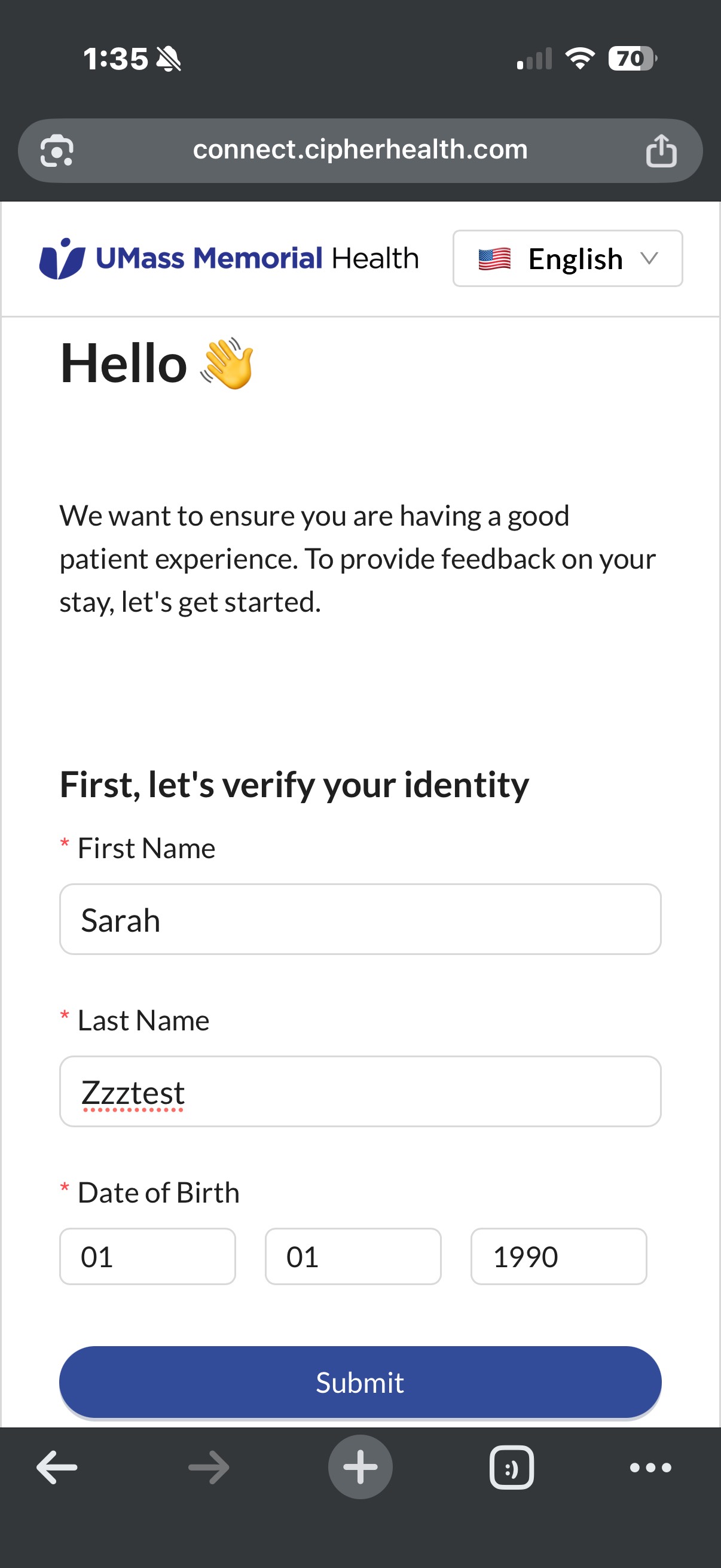Go back using the back arrow
The width and height of the screenshot is (721, 1568).
click(58, 1467)
